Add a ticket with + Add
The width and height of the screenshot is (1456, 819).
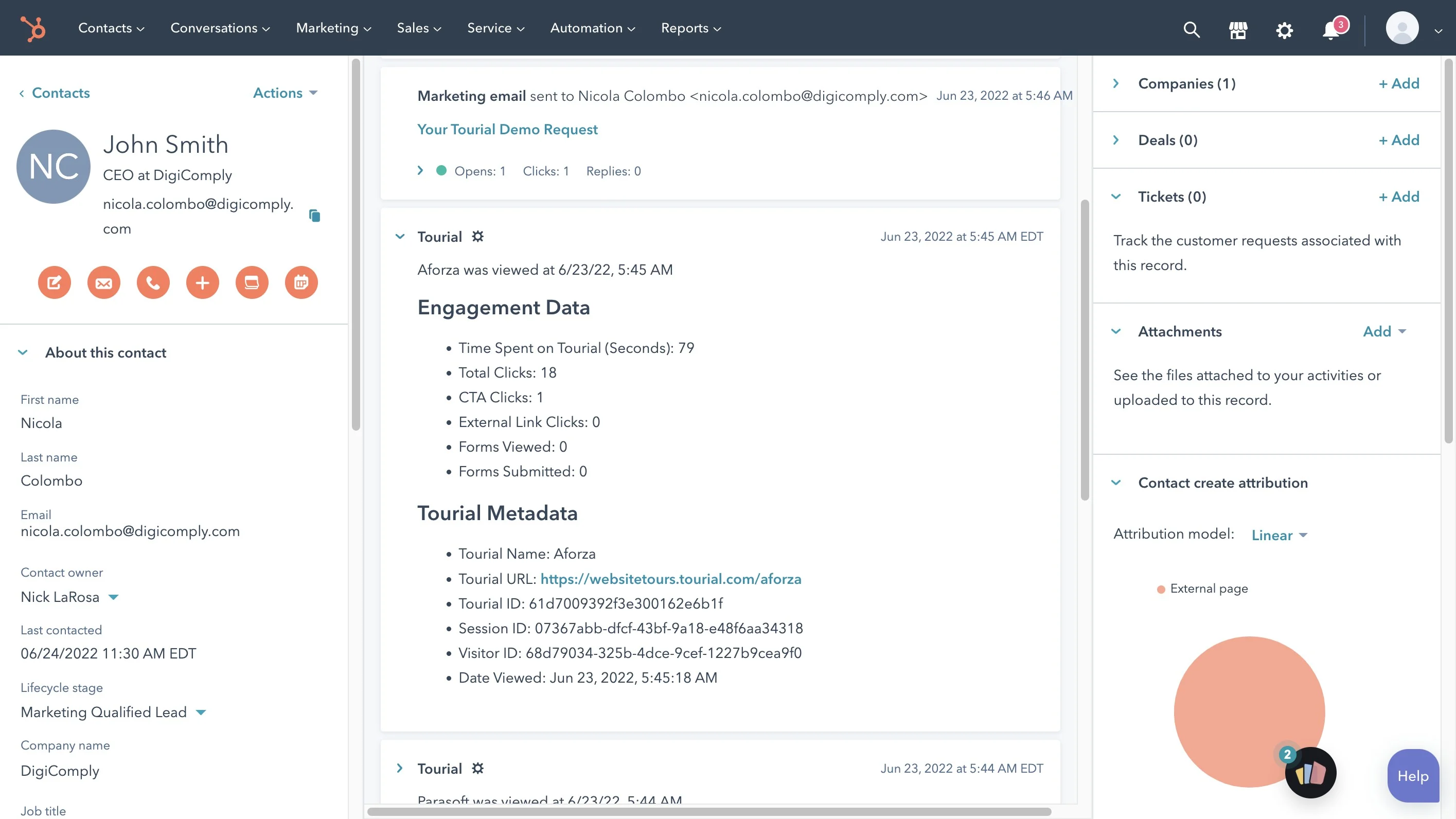click(1399, 196)
